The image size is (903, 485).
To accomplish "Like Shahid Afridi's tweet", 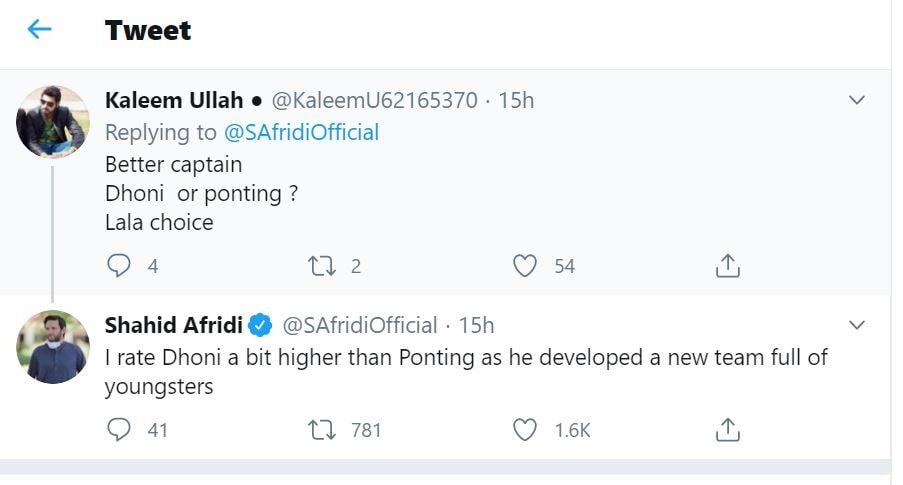I will click(x=525, y=430).
